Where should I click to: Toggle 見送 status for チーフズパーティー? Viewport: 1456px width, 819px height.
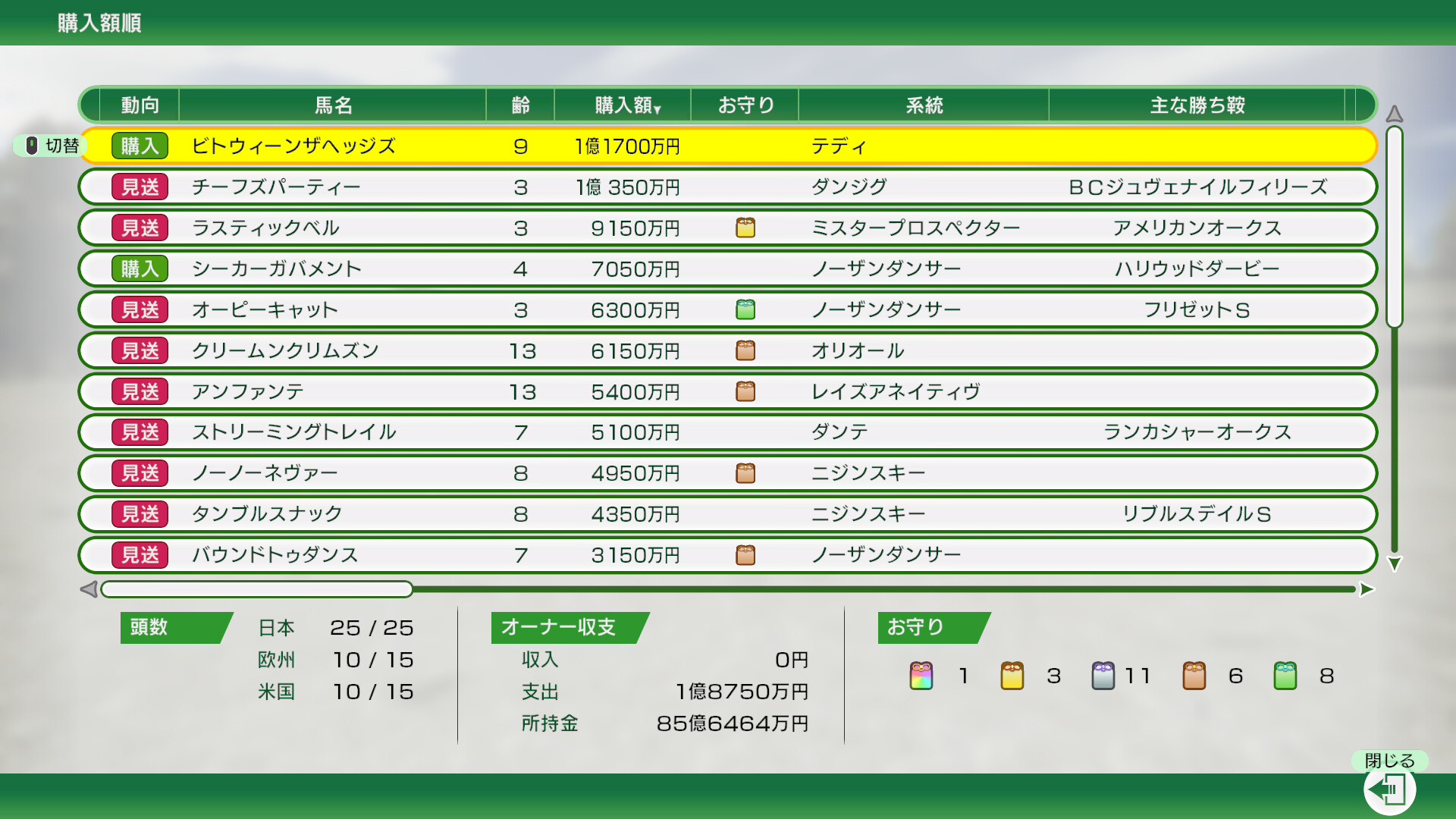coord(140,187)
